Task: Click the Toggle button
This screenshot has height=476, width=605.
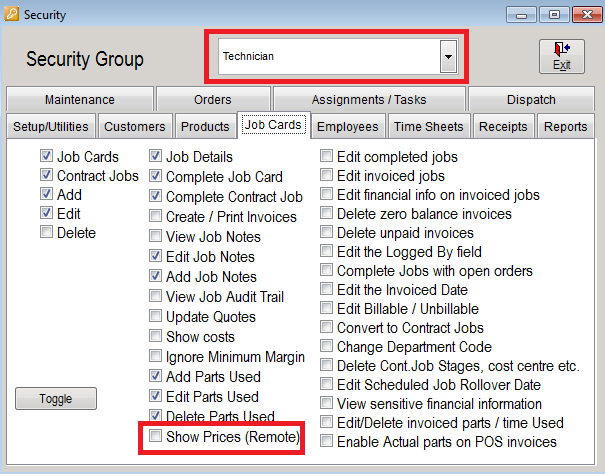Action: [56, 398]
